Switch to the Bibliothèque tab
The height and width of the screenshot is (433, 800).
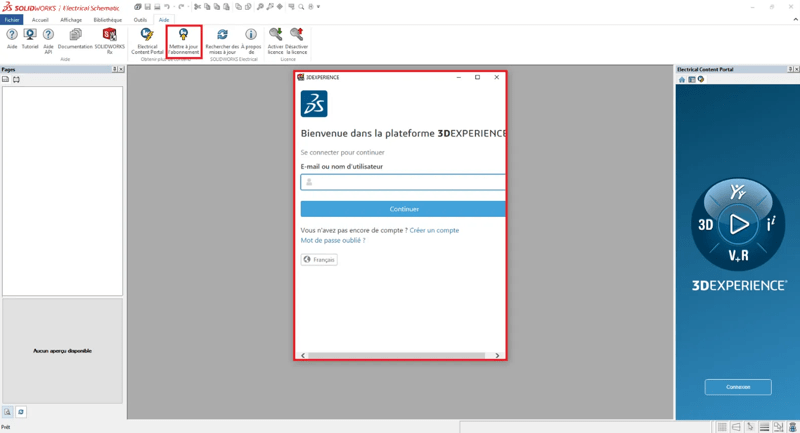[x=107, y=19]
